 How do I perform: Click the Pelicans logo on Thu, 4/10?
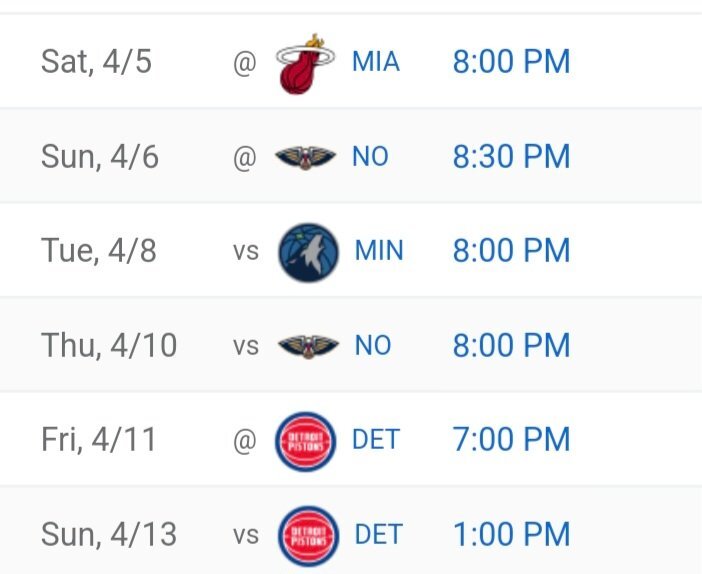point(306,346)
